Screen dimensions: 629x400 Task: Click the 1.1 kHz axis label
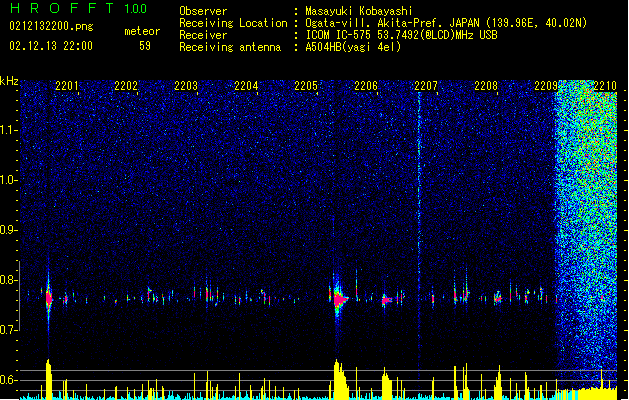9,130
